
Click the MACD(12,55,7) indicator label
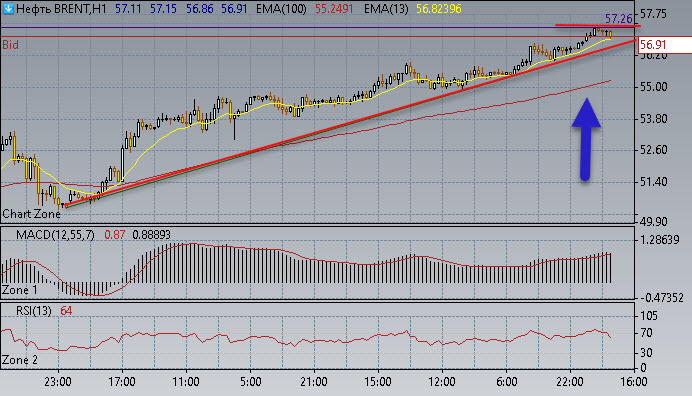point(56,235)
